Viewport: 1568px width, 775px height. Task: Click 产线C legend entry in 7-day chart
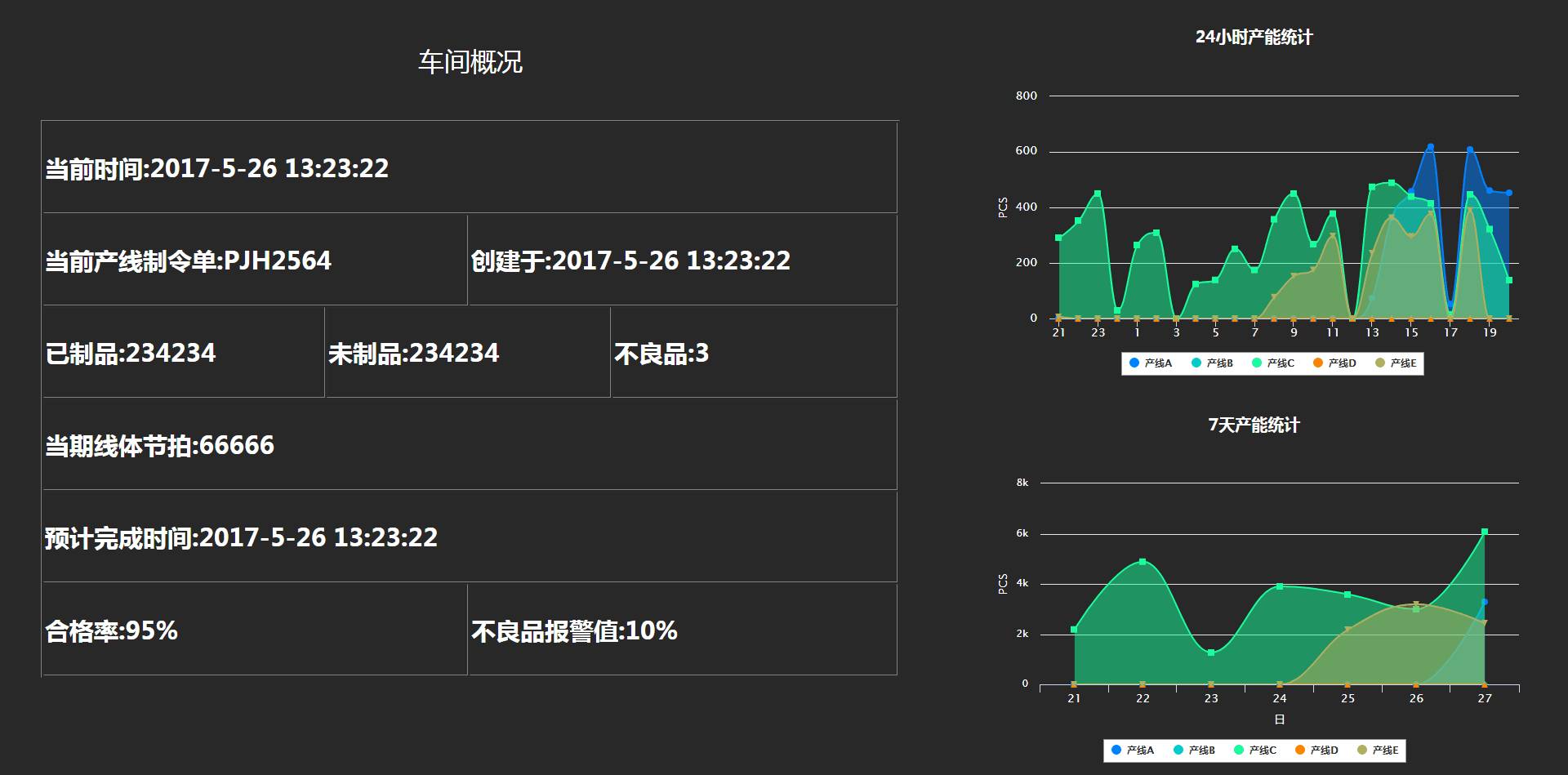1255,751
